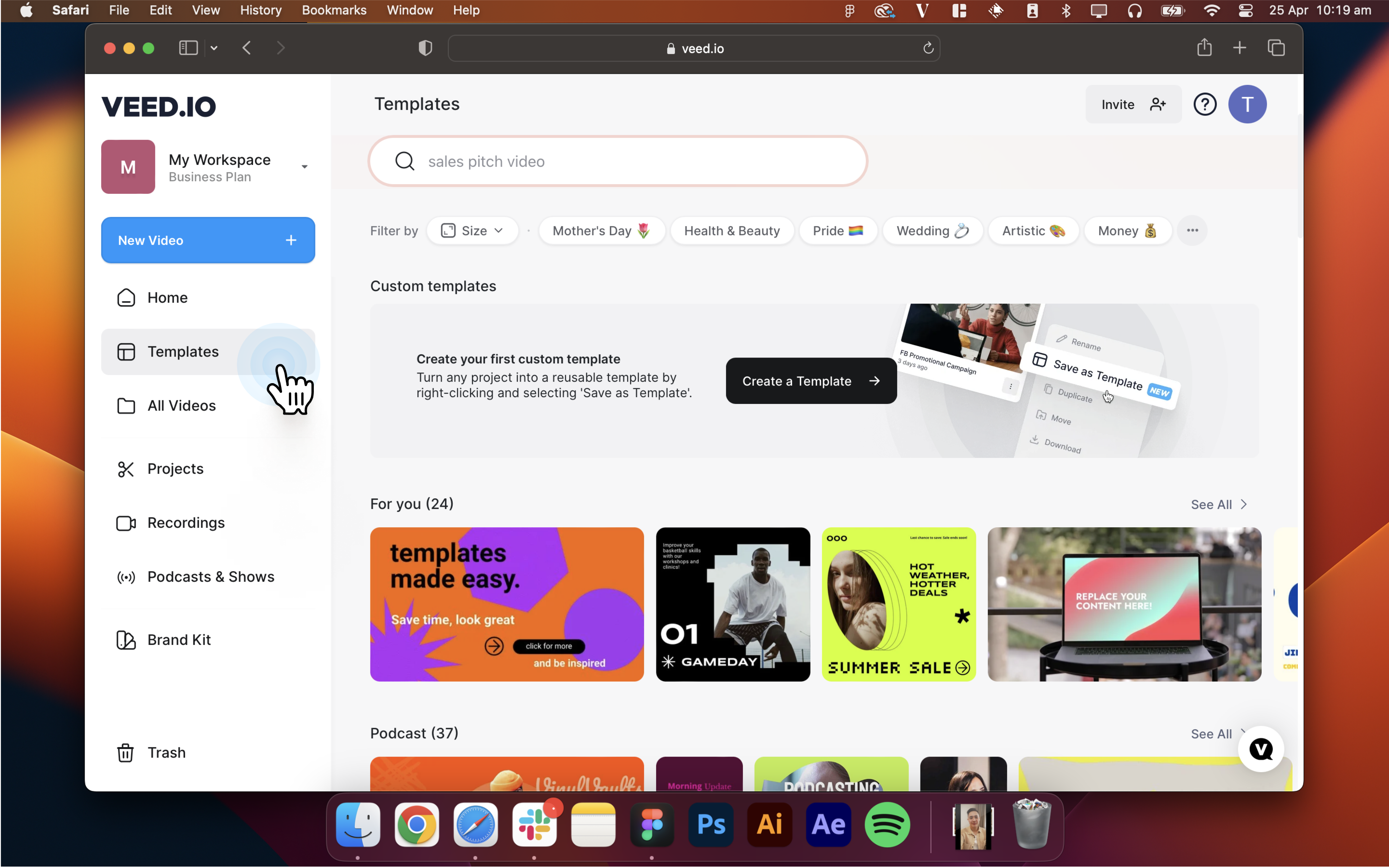Screen dimensions: 1389x868
Task: Select the Health & Beauty filter tab
Action: coord(731,230)
